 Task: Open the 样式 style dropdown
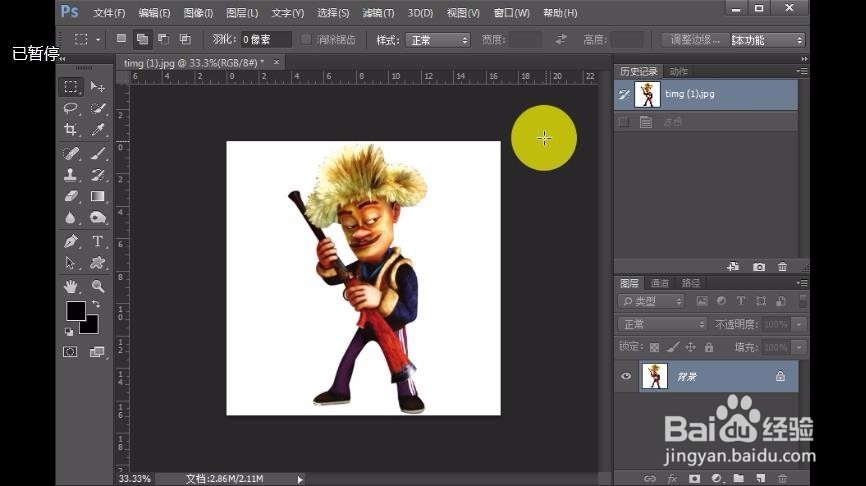click(437, 40)
